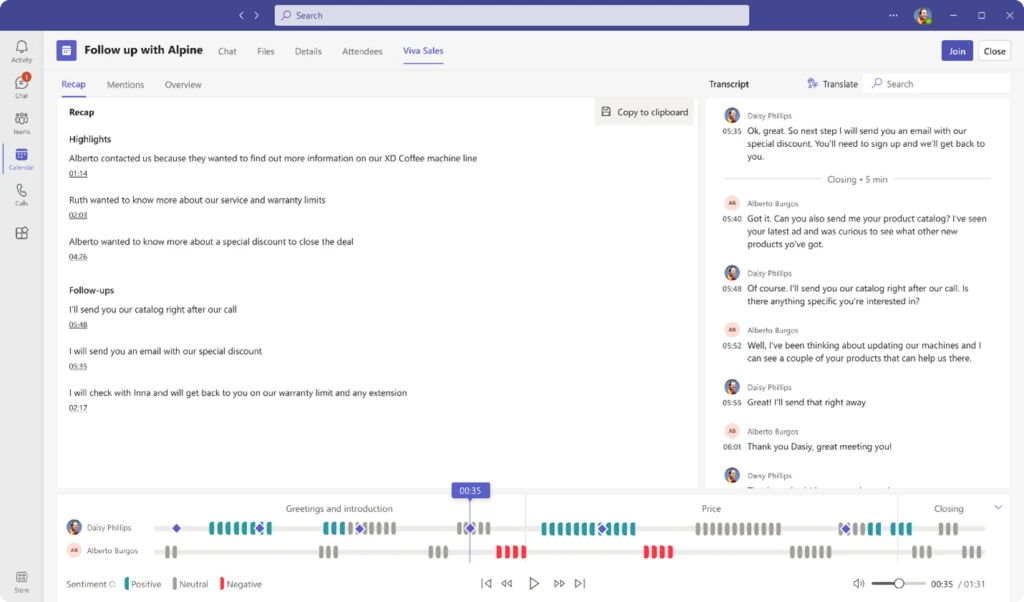The width and height of the screenshot is (1024, 602).
Task: Mute audio with the speaker icon
Action: click(x=857, y=582)
